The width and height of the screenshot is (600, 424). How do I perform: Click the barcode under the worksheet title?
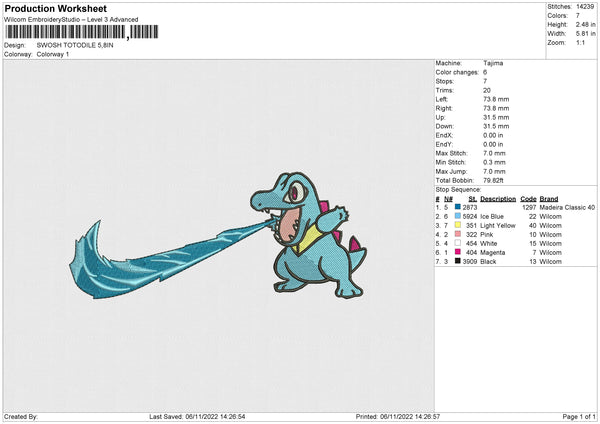coord(82,32)
